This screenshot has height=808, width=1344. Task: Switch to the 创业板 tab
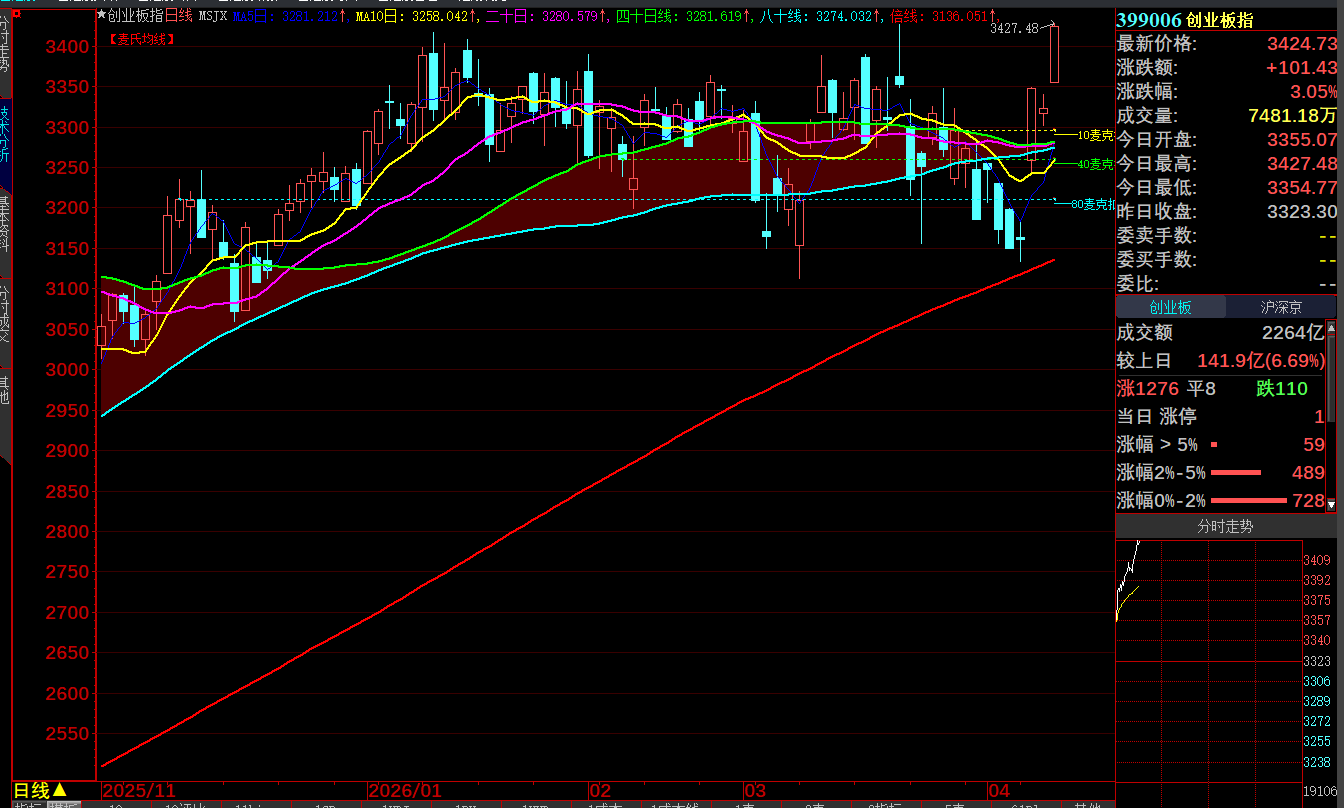point(1169,308)
